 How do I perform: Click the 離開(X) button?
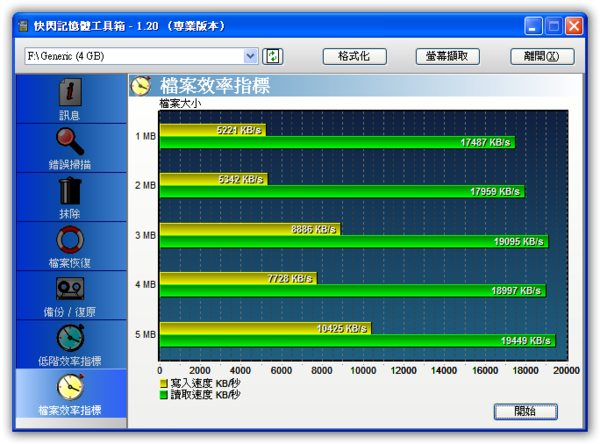click(x=542, y=56)
